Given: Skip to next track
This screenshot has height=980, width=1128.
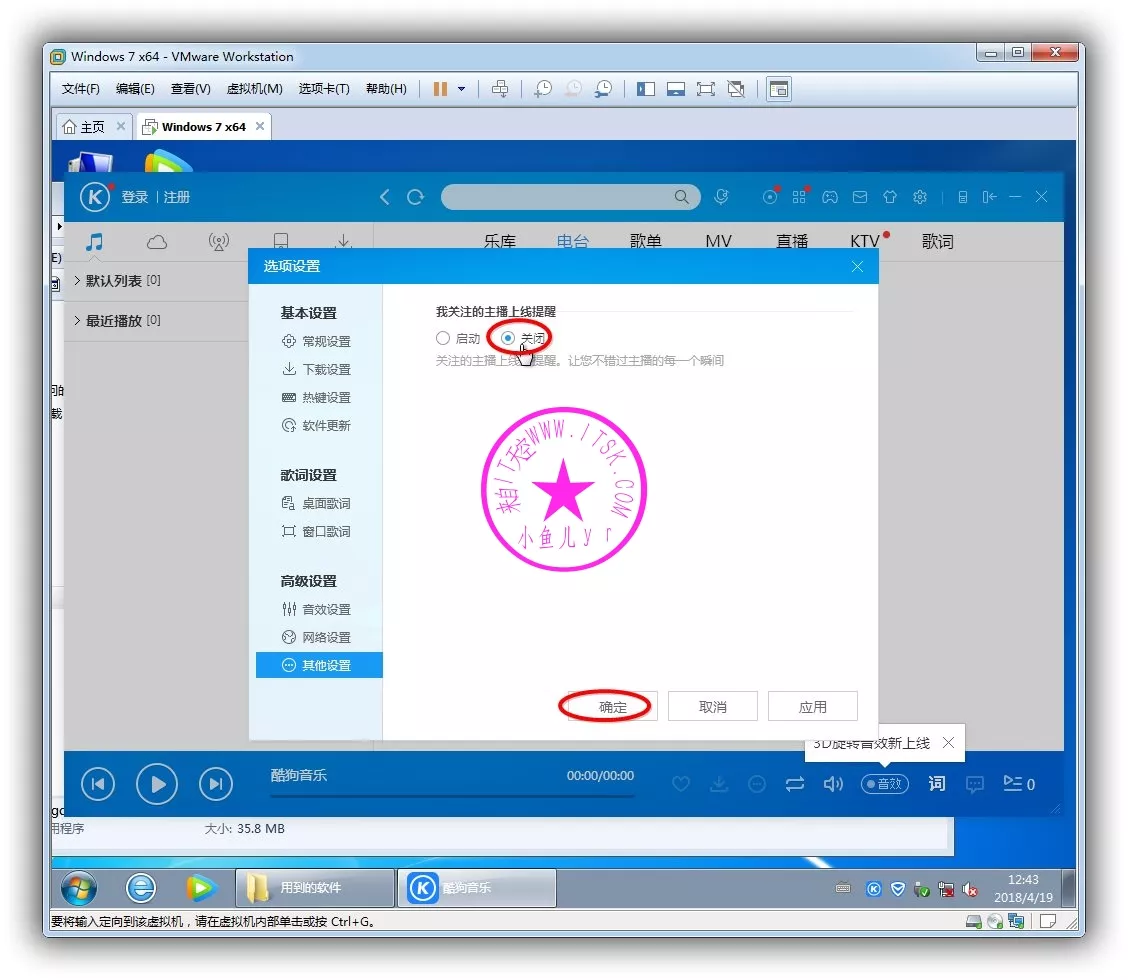Looking at the screenshot, I should (x=216, y=784).
